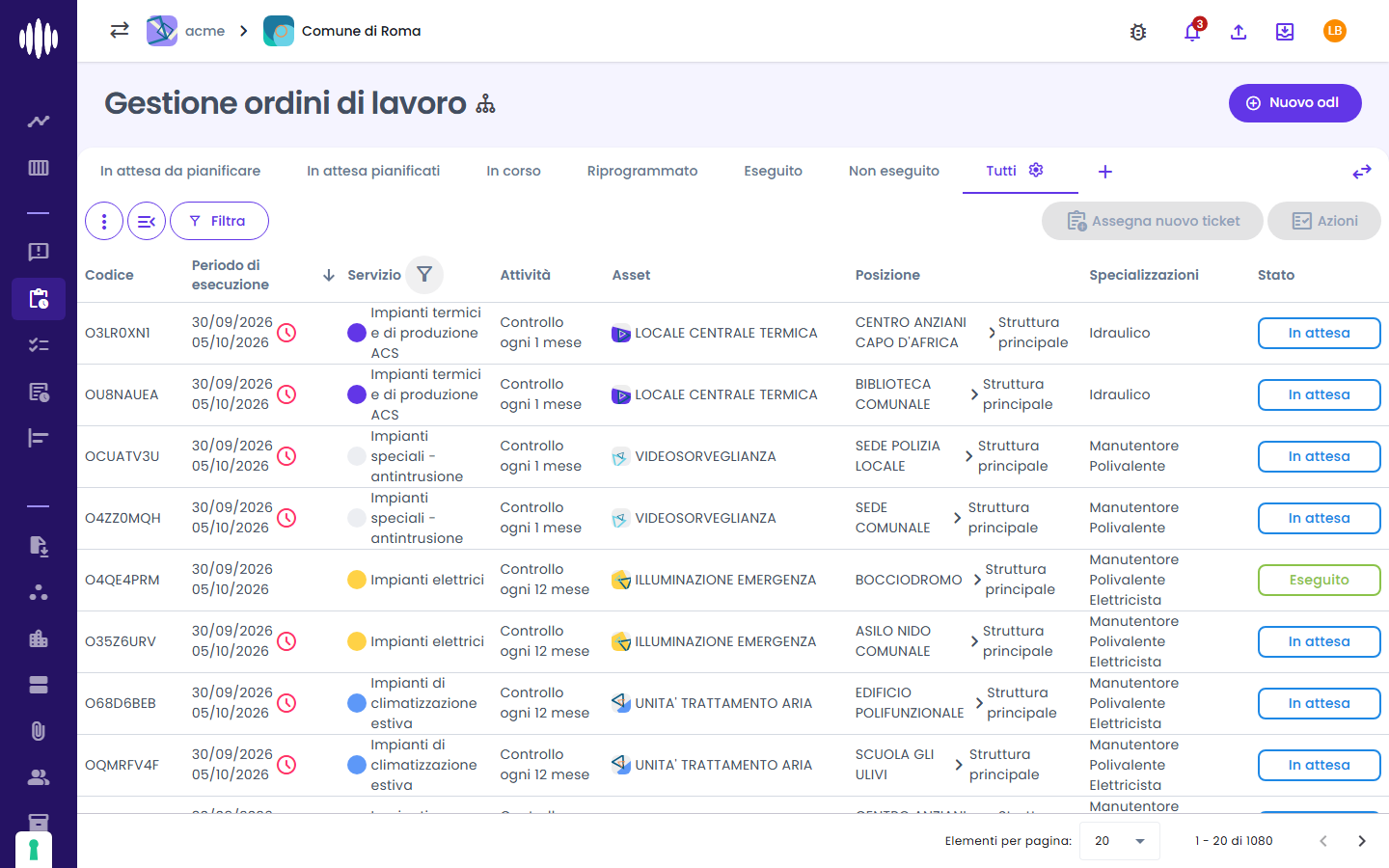Click the yellow service dot in row O35Z6URV
This screenshot has height=868, width=1389.
click(357, 641)
